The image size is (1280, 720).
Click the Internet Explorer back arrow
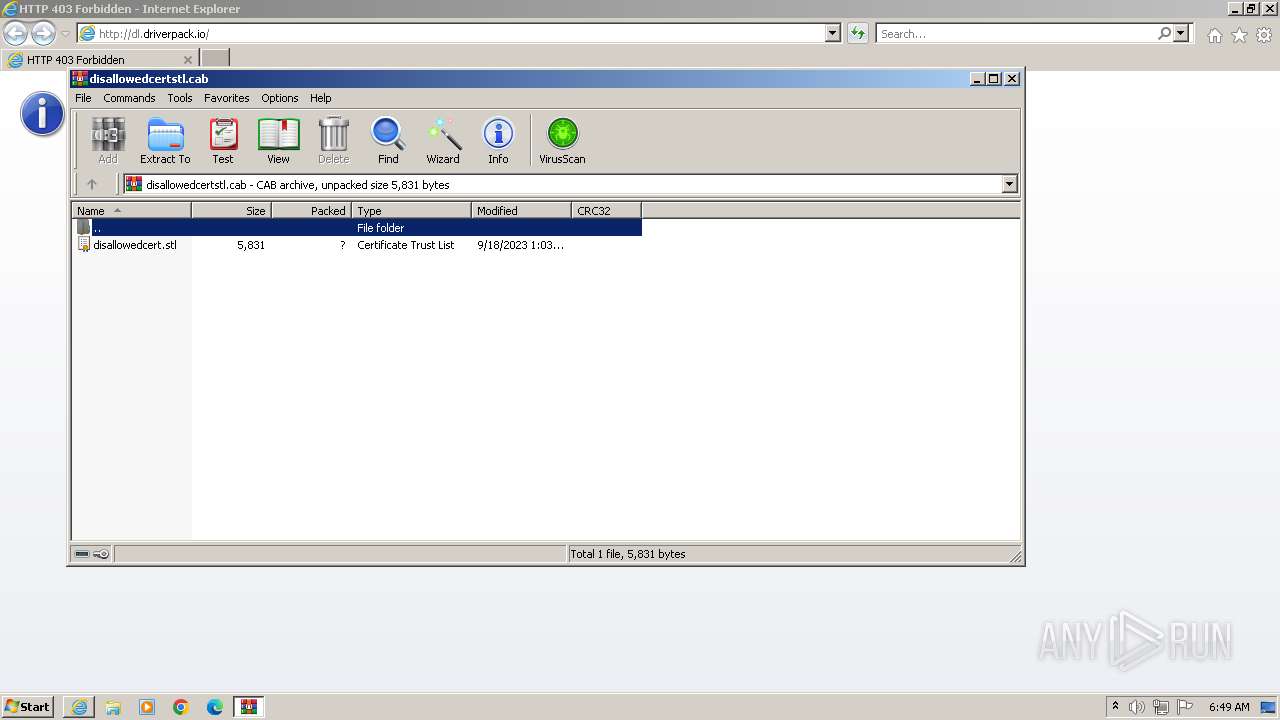click(x=16, y=33)
